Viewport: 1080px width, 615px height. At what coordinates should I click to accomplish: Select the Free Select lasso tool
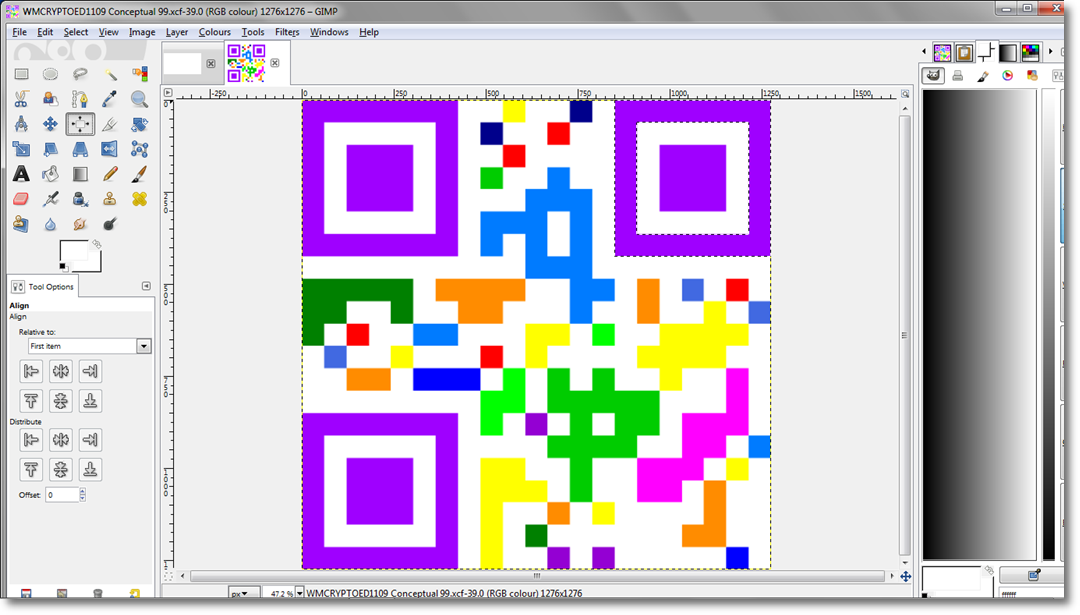click(x=80, y=74)
